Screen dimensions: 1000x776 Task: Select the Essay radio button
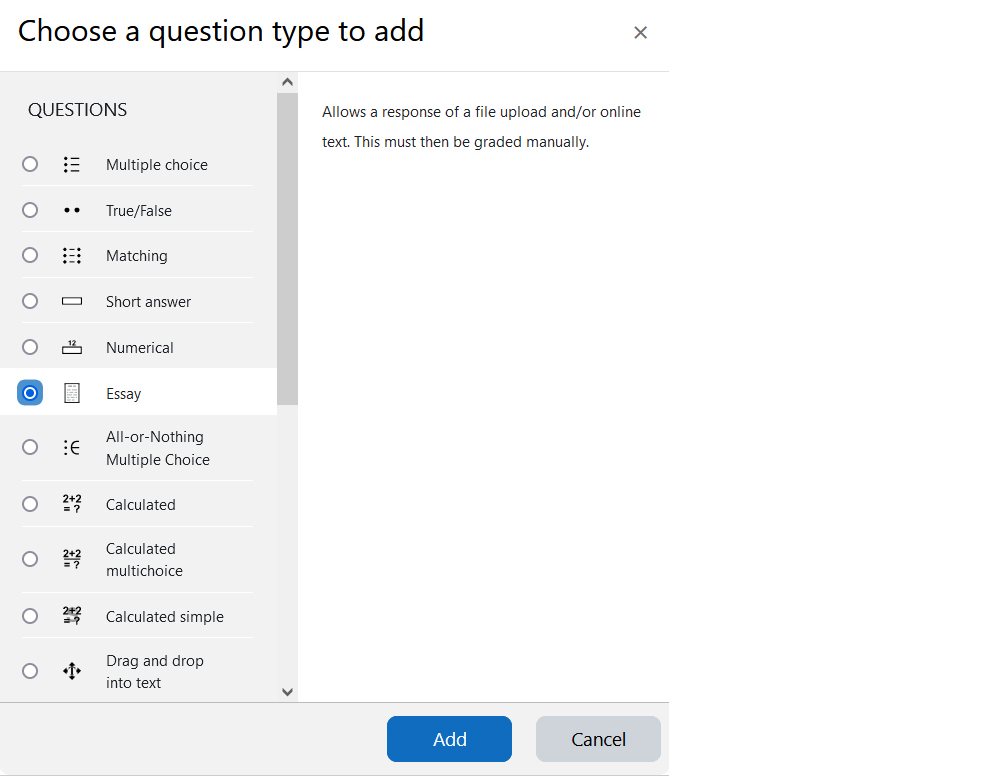[30, 393]
